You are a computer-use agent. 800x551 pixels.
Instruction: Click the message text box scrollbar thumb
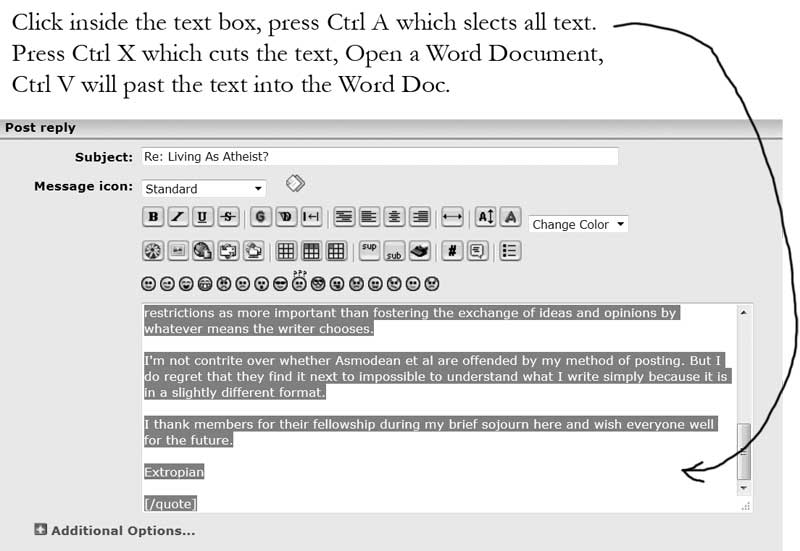[x=743, y=449]
